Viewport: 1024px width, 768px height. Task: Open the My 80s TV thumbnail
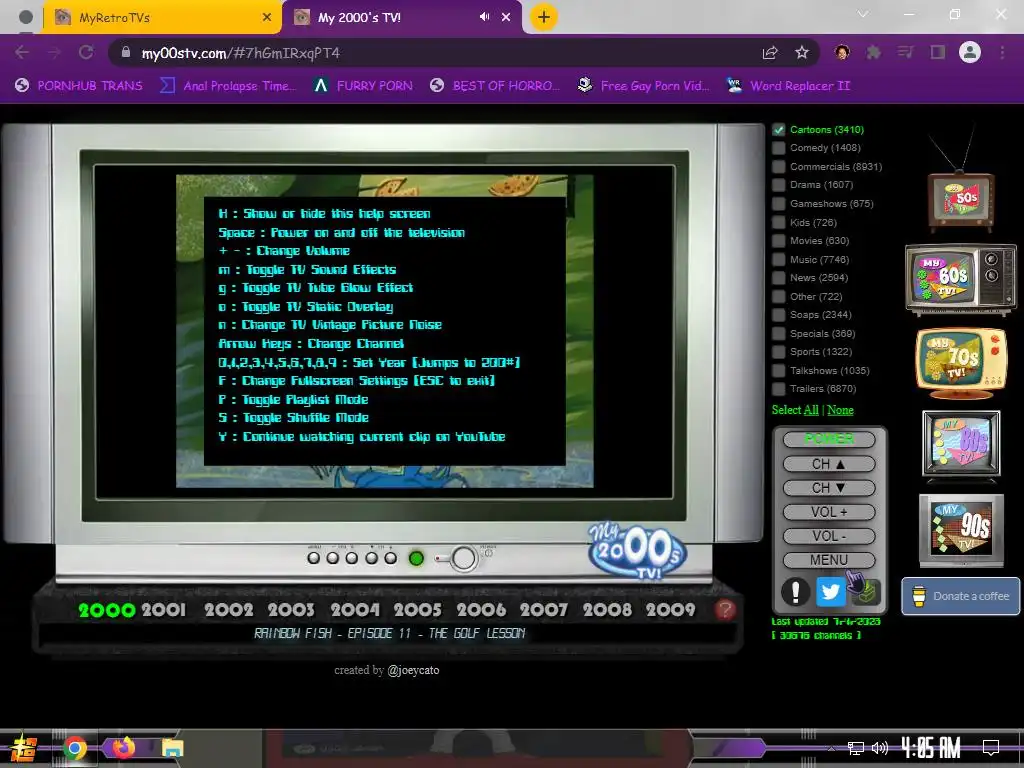(x=961, y=444)
